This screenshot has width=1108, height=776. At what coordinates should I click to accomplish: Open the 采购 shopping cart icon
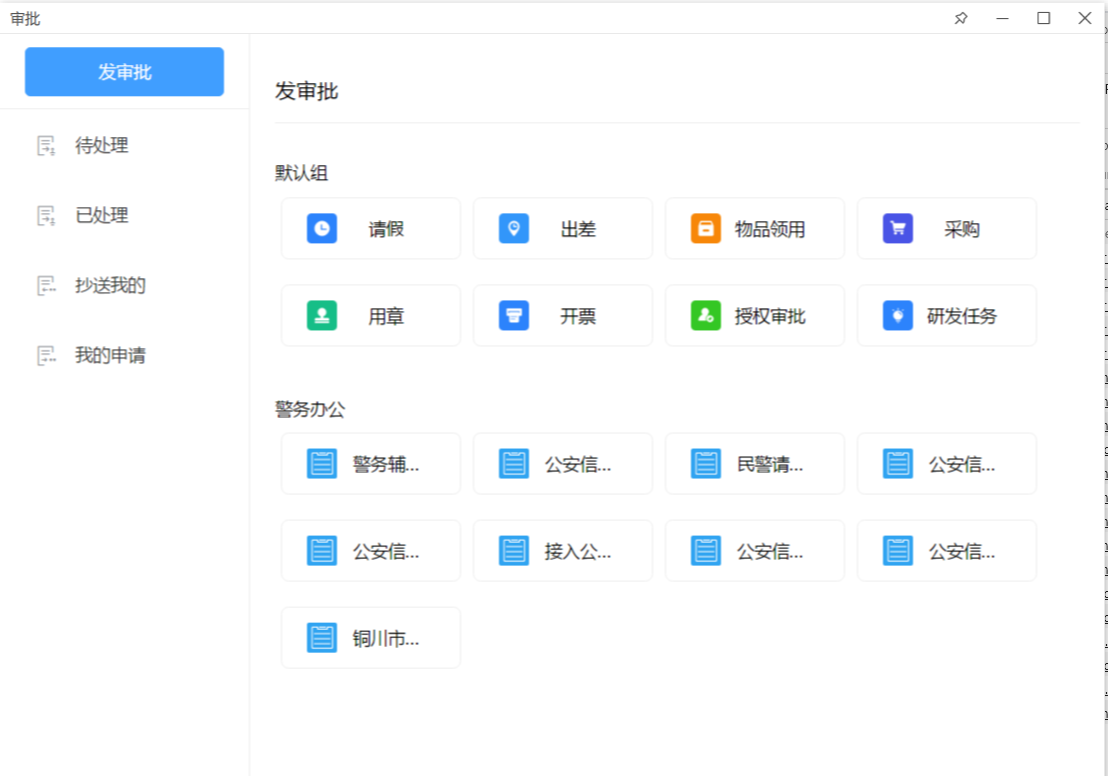click(x=897, y=229)
